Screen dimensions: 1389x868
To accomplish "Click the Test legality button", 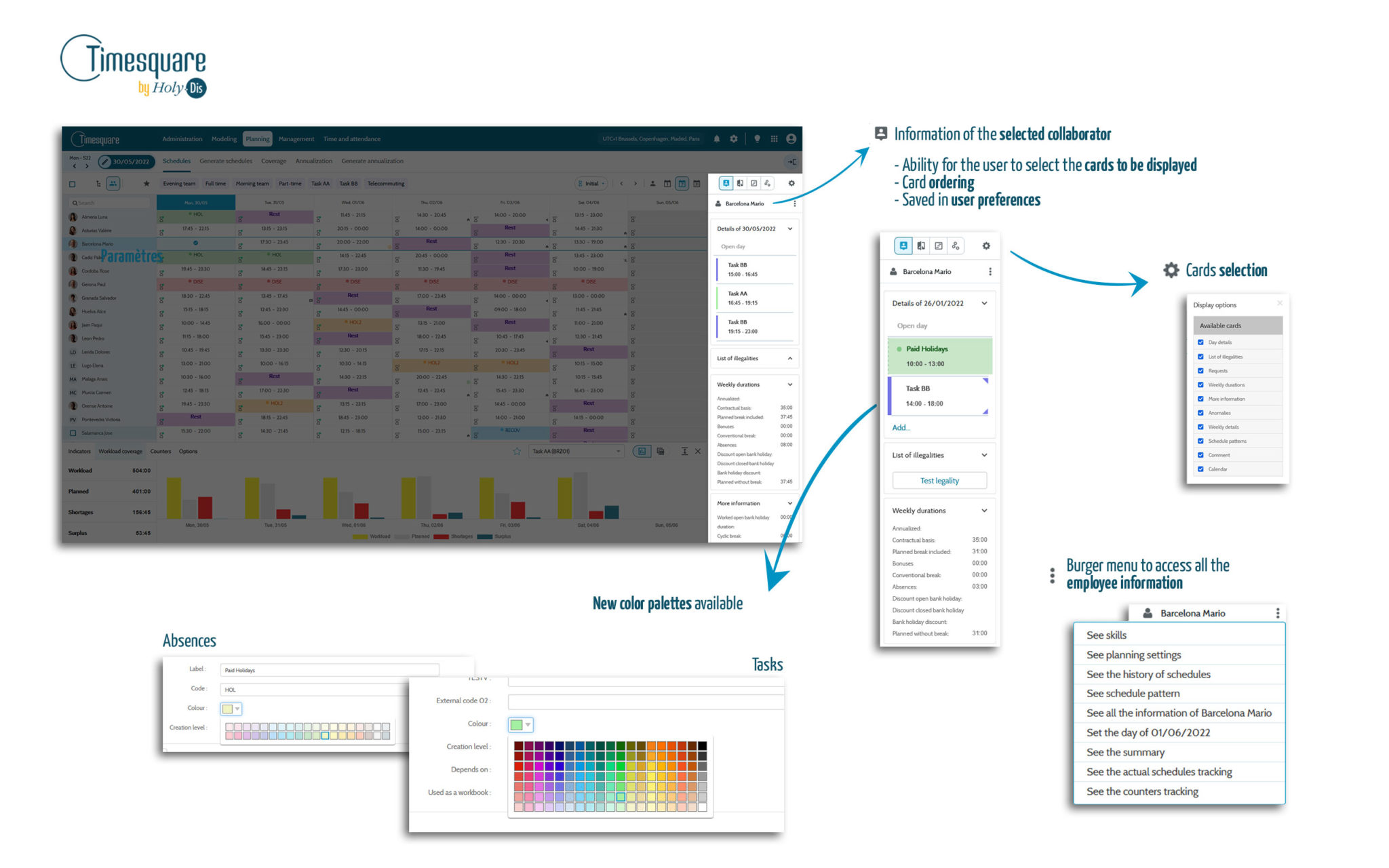I will 939,480.
